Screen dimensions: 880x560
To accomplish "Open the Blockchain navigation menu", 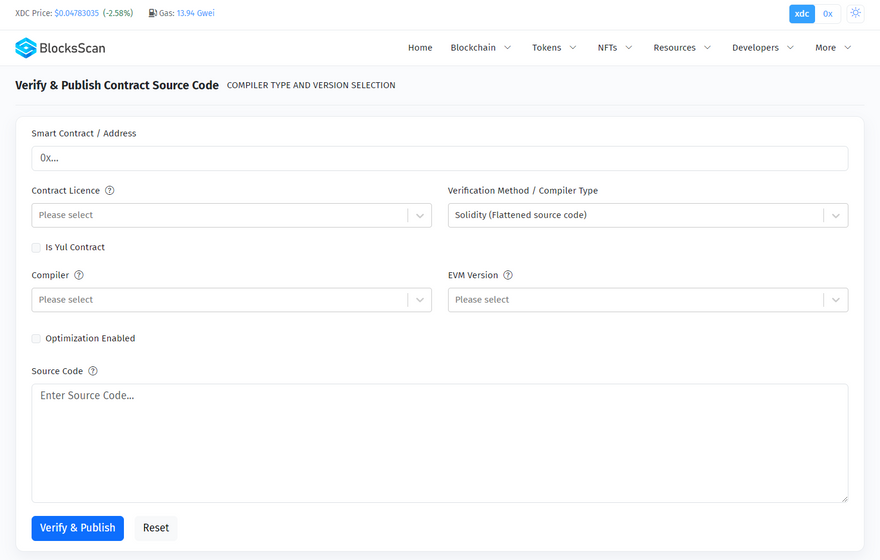I will click(480, 48).
